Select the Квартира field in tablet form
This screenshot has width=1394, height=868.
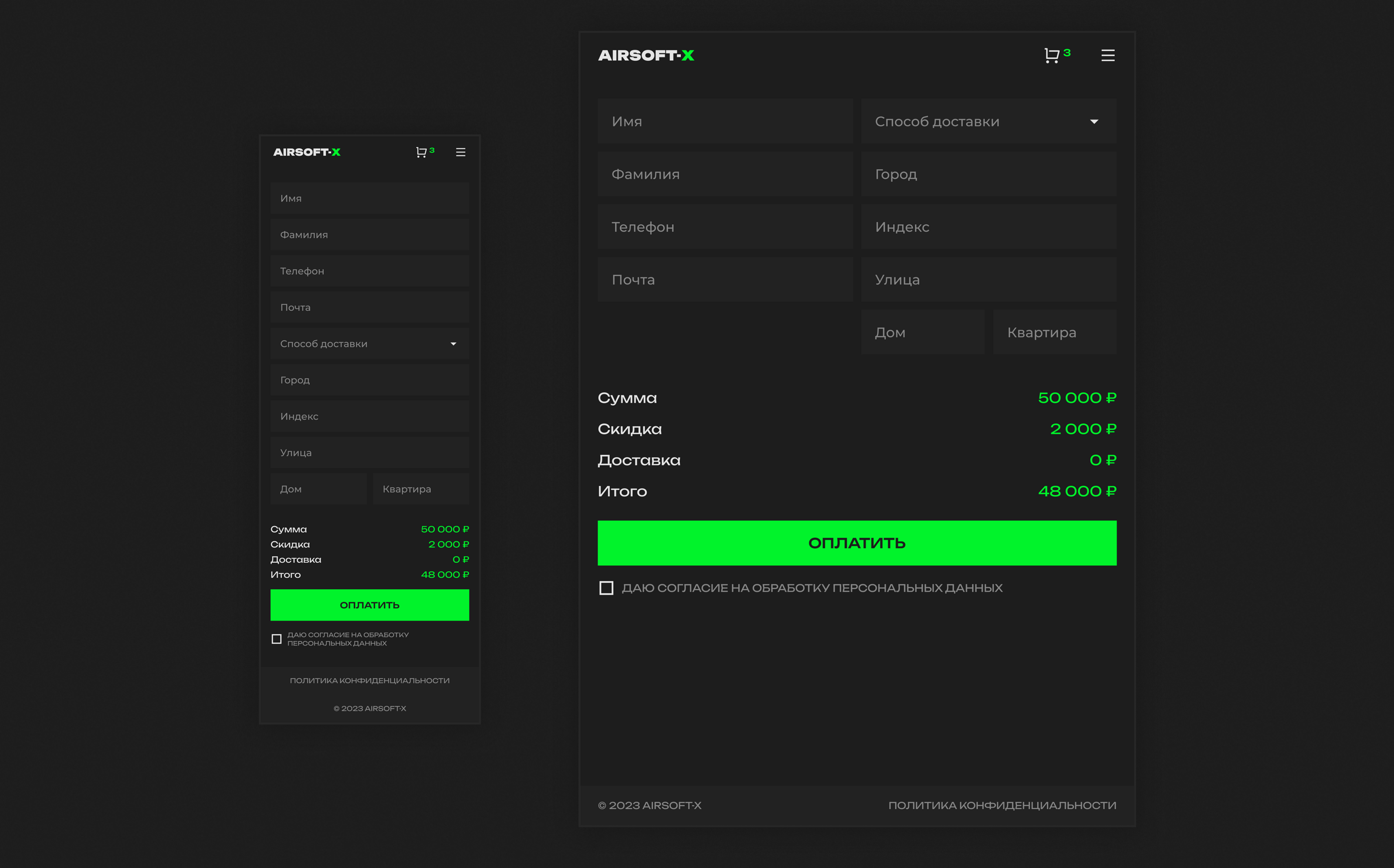[x=1054, y=332]
